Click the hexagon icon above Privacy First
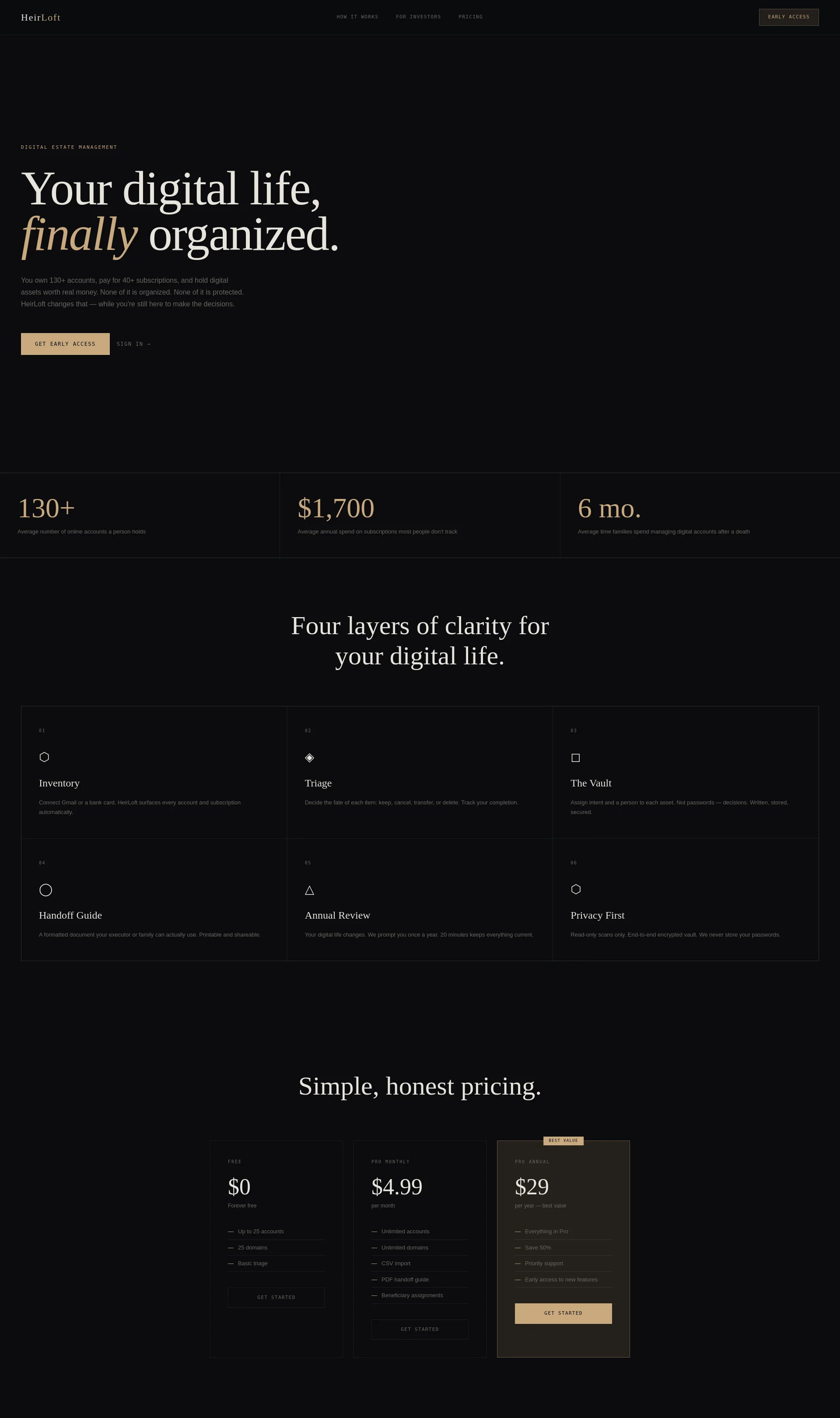The image size is (840, 1418). click(x=576, y=889)
